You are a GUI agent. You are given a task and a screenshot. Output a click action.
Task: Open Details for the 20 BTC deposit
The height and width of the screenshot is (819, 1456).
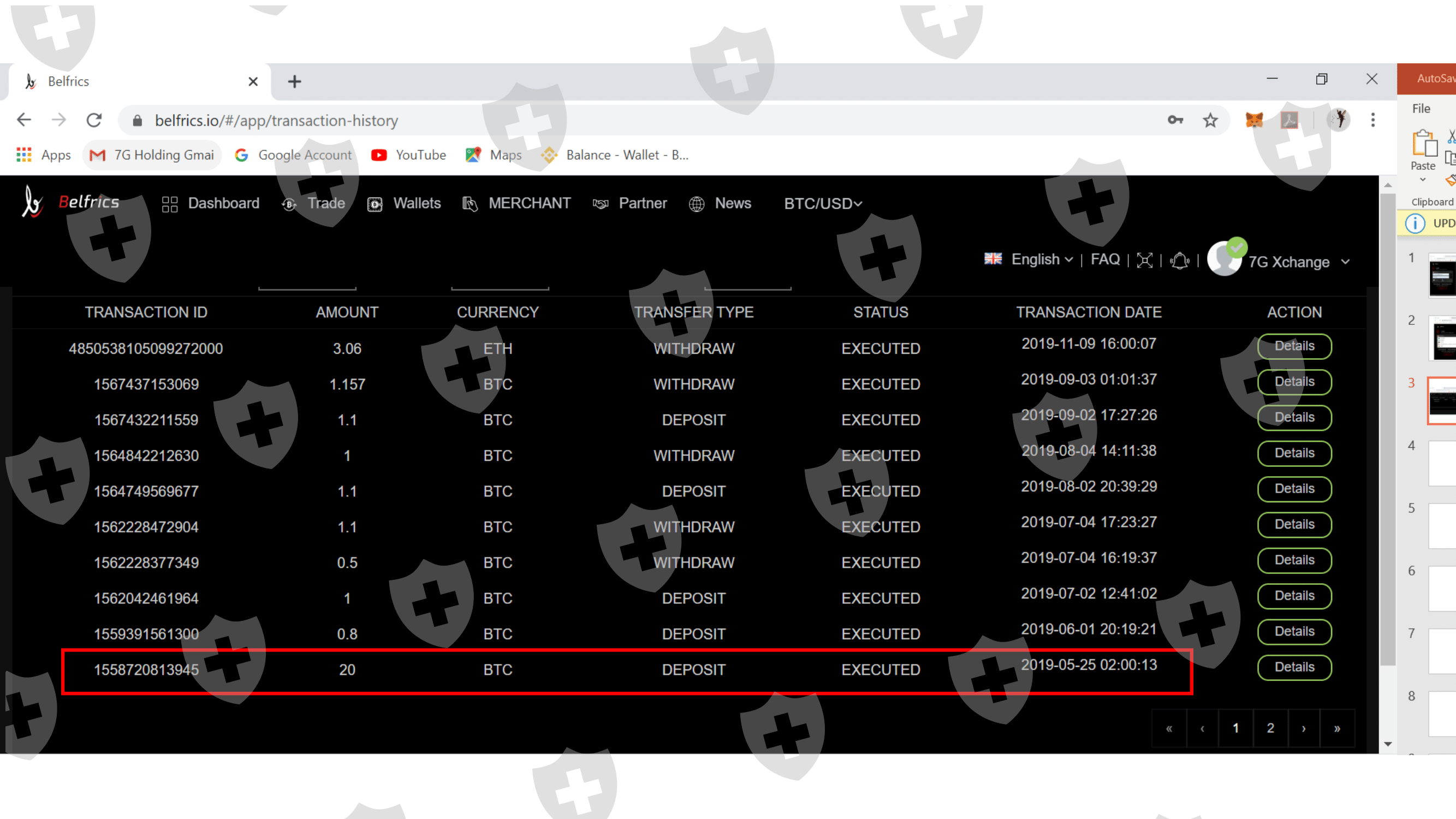[1294, 667]
